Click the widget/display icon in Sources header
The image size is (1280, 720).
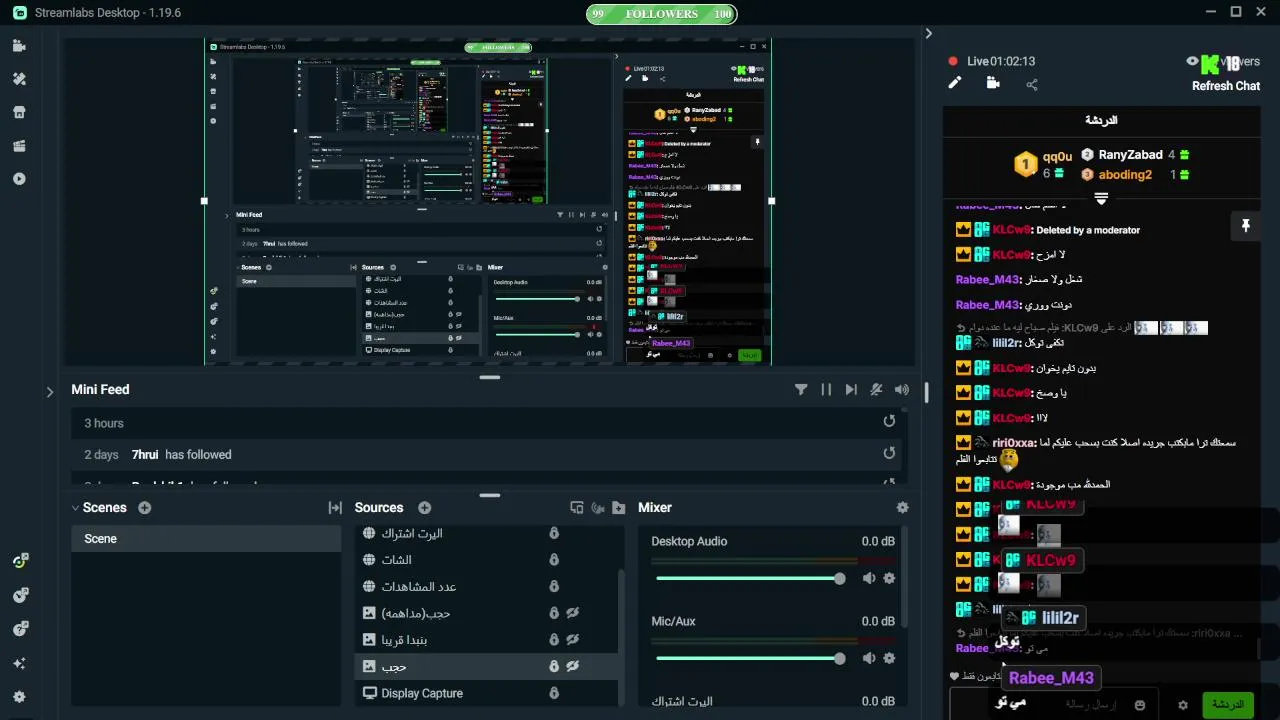pos(577,508)
